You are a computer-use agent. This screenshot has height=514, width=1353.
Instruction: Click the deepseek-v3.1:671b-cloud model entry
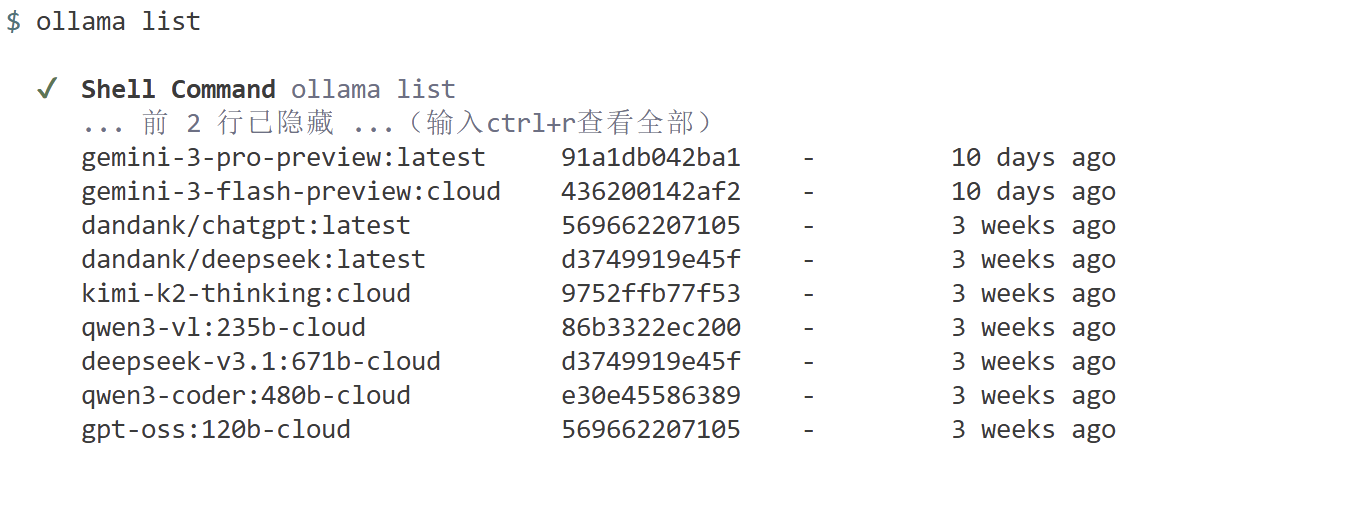pos(261,362)
